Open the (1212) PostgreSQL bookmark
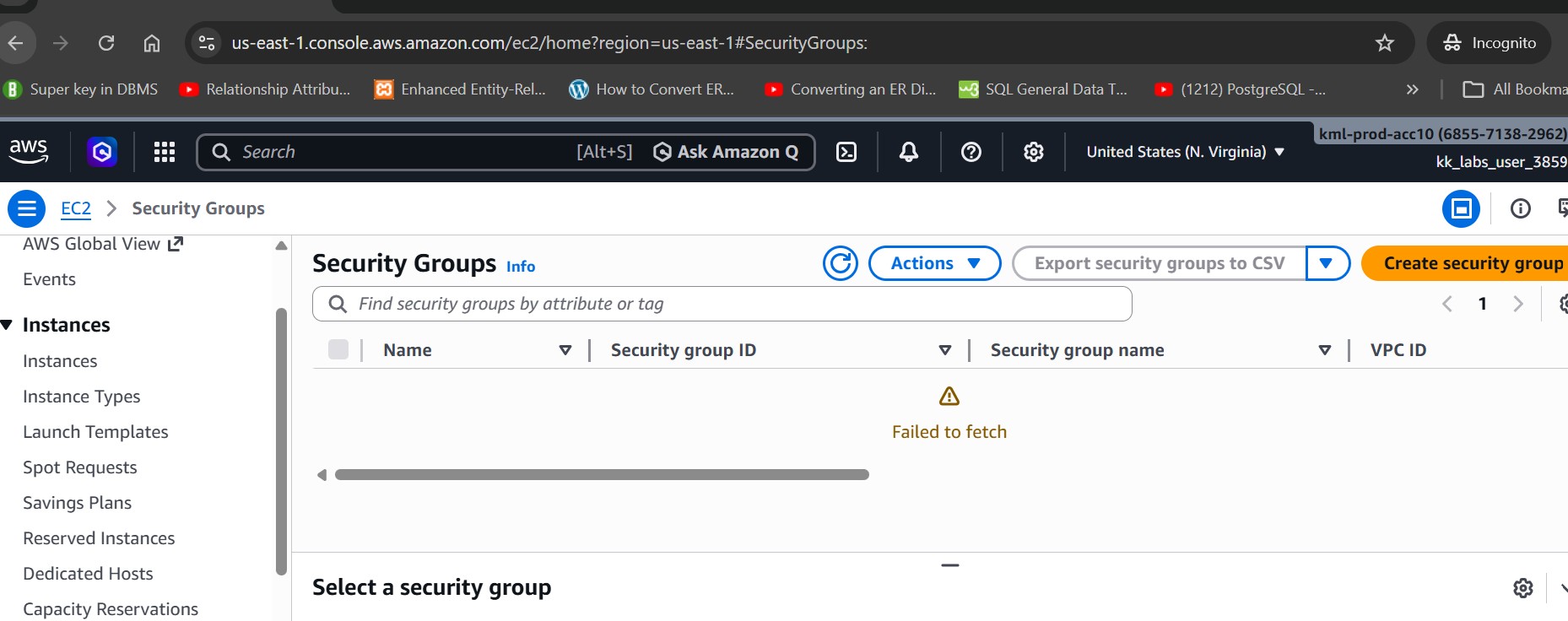Image resolution: width=1568 pixels, height=621 pixels. point(1241,89)
